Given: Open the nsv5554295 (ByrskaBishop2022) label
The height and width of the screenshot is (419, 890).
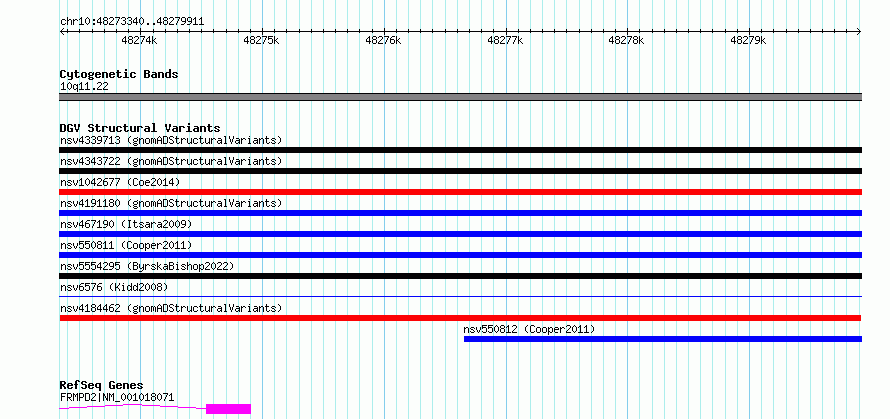Looking at the screenshot, I should [x=146, y=266].
